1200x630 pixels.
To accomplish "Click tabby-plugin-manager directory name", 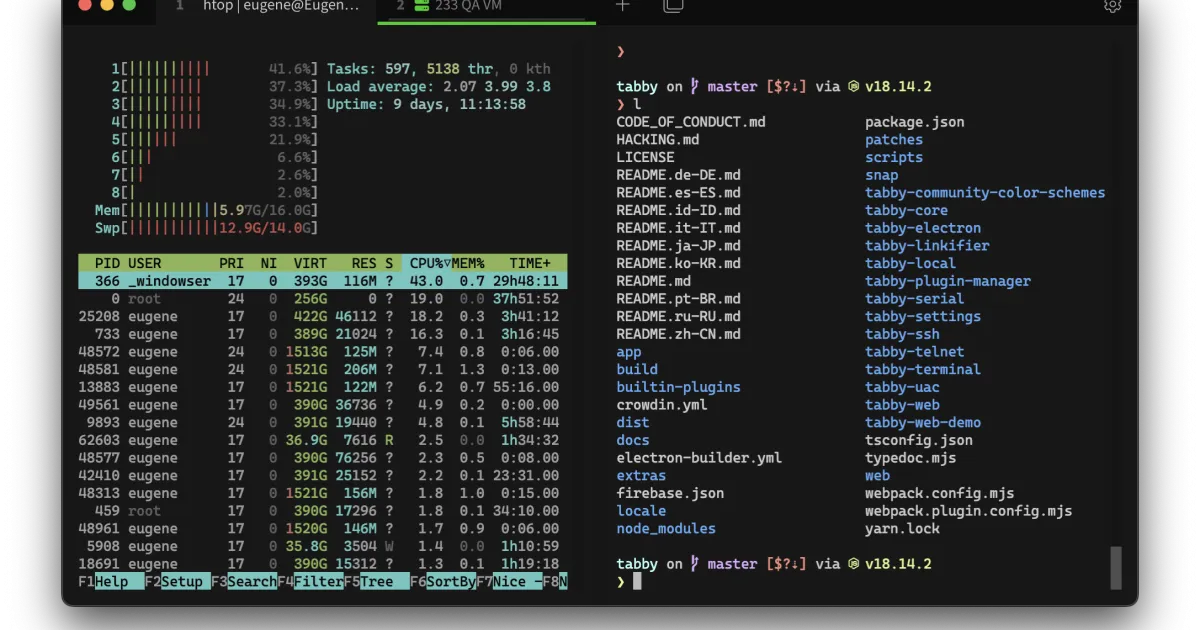I will [x=948, y=281].
